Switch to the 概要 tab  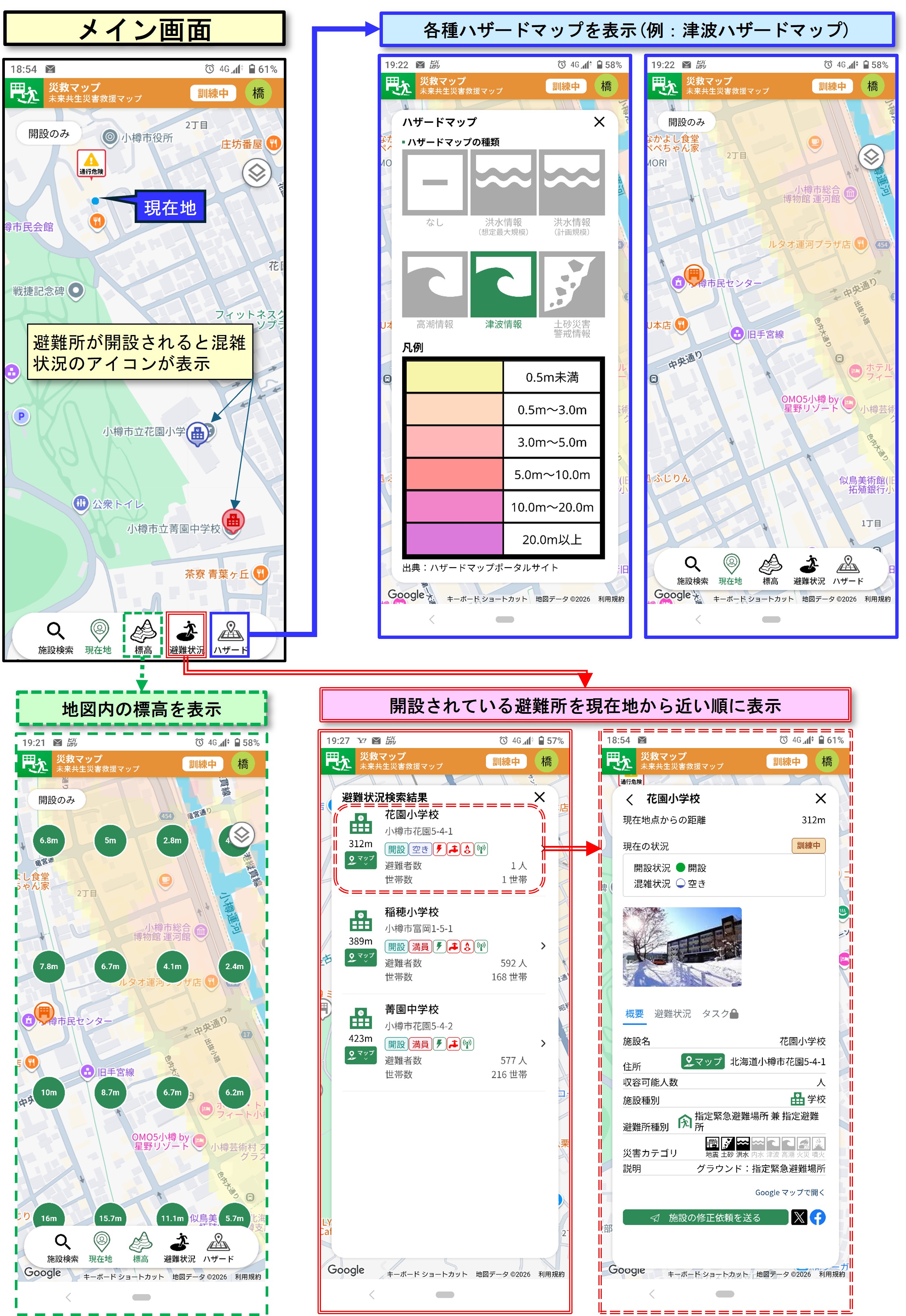click(x=634, y=1013)
